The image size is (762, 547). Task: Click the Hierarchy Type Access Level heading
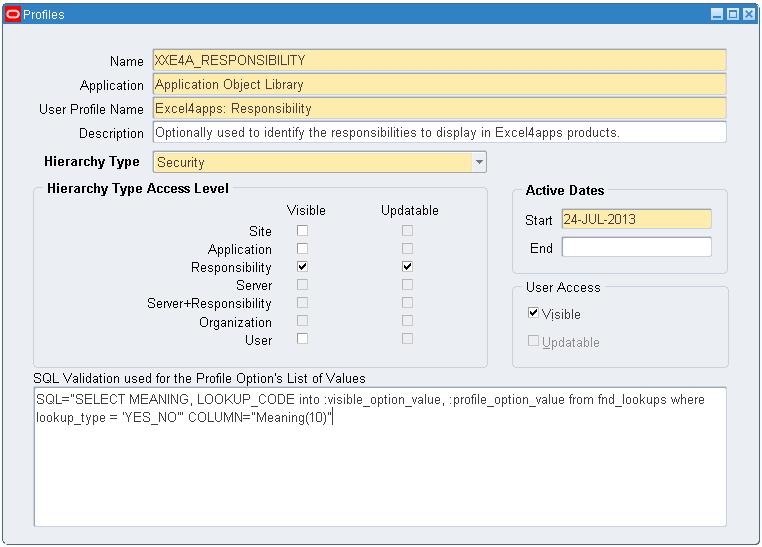tap(138, 188)
